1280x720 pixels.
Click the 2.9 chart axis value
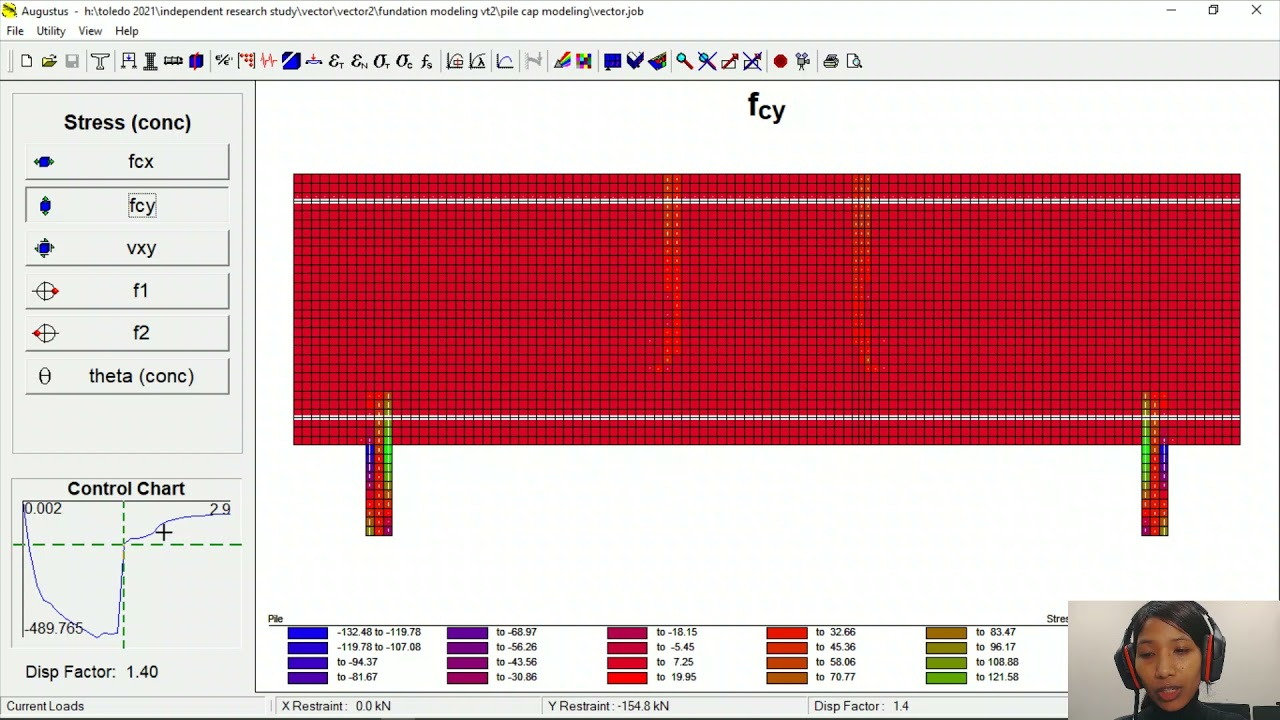tap(220, 509)
